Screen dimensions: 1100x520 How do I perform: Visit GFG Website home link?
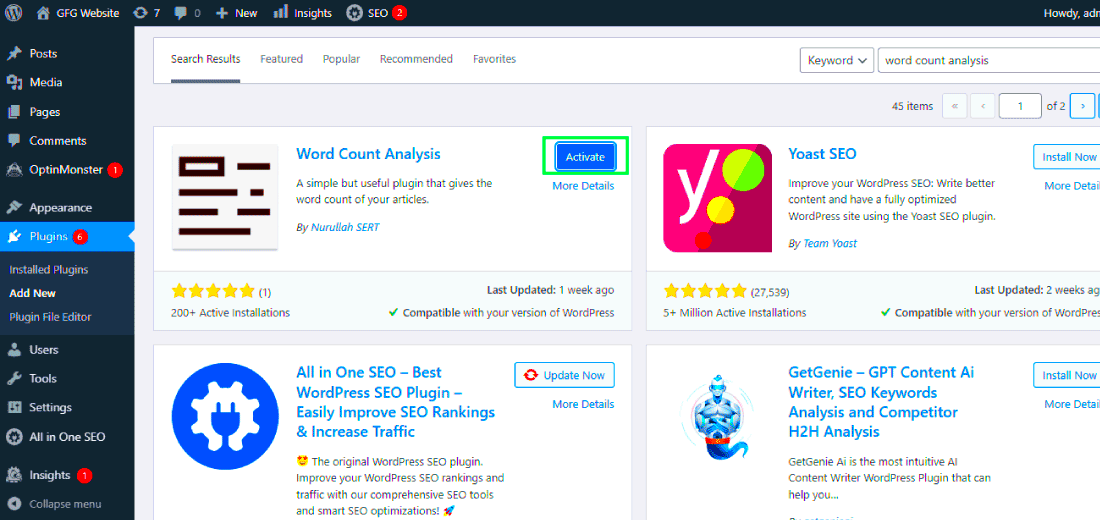[x=78, y=13]
